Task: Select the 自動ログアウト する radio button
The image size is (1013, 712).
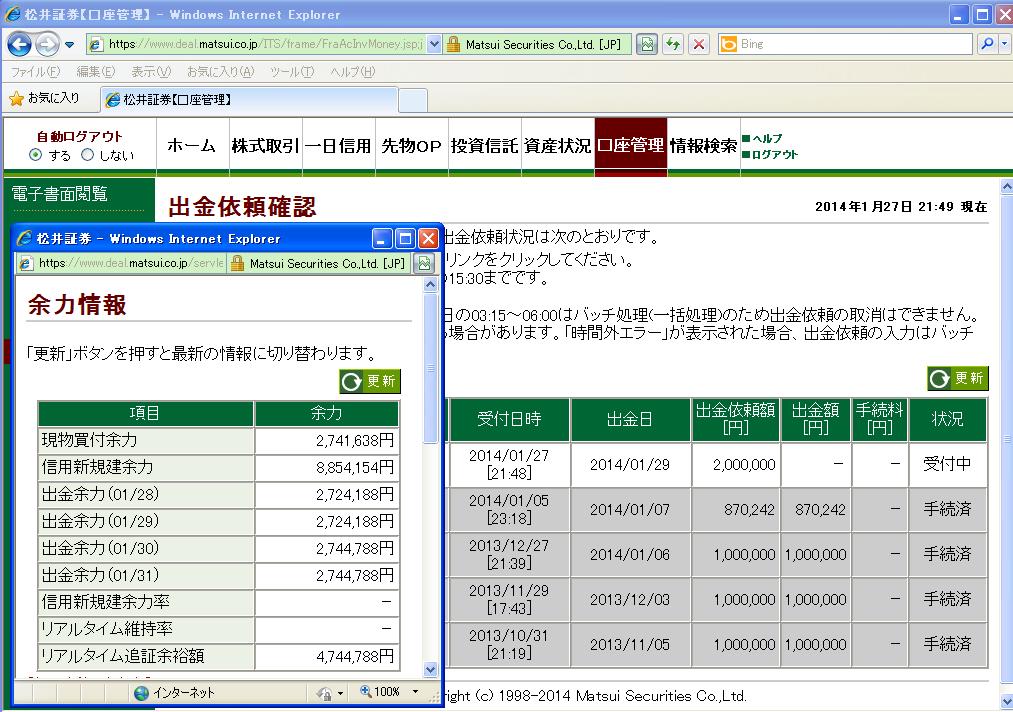Action: pyautogui.click(x=36, y=155)
